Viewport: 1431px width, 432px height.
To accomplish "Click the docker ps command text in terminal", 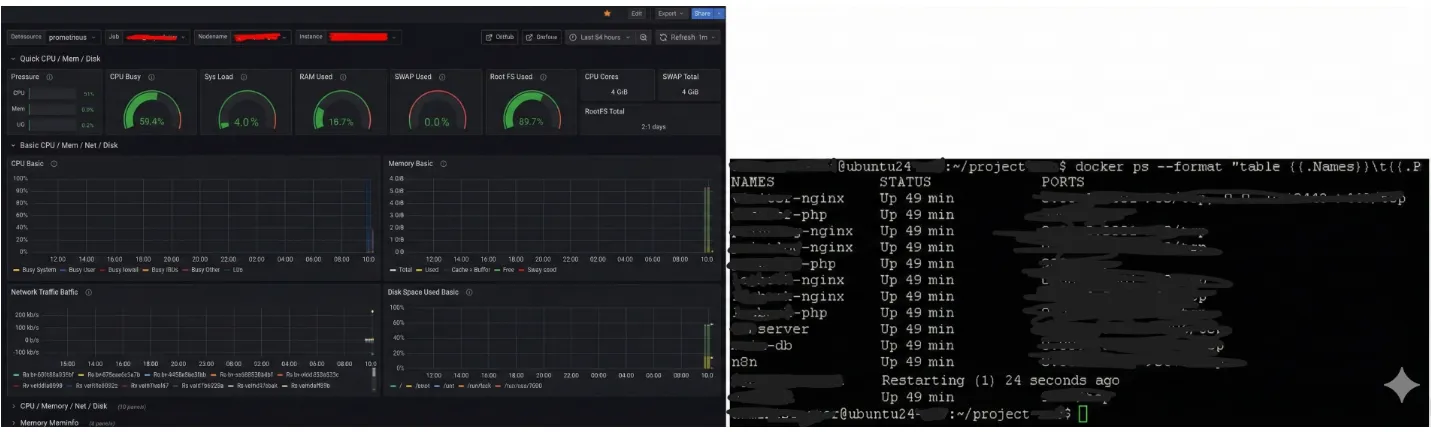I will tap(1248, 166).
